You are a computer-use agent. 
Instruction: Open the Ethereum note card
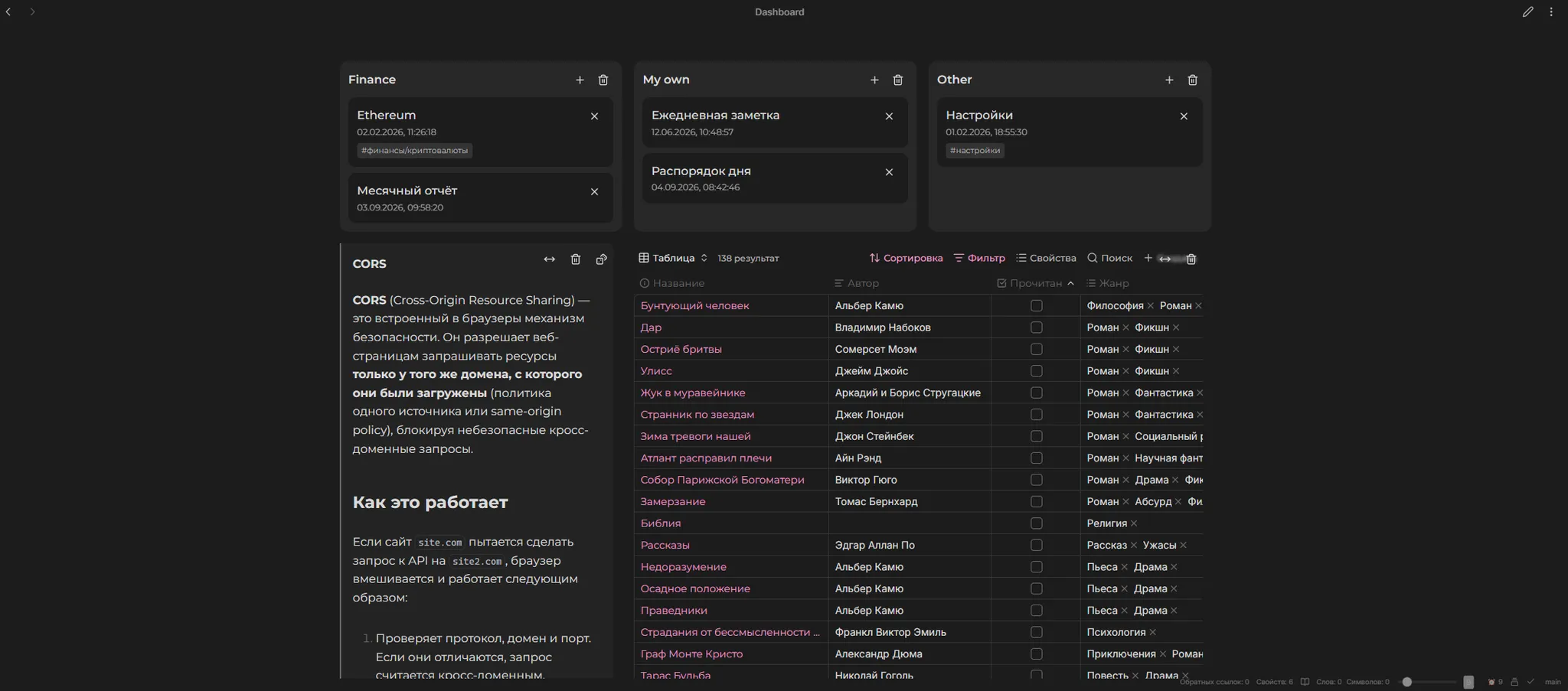(x=481, y=132)
